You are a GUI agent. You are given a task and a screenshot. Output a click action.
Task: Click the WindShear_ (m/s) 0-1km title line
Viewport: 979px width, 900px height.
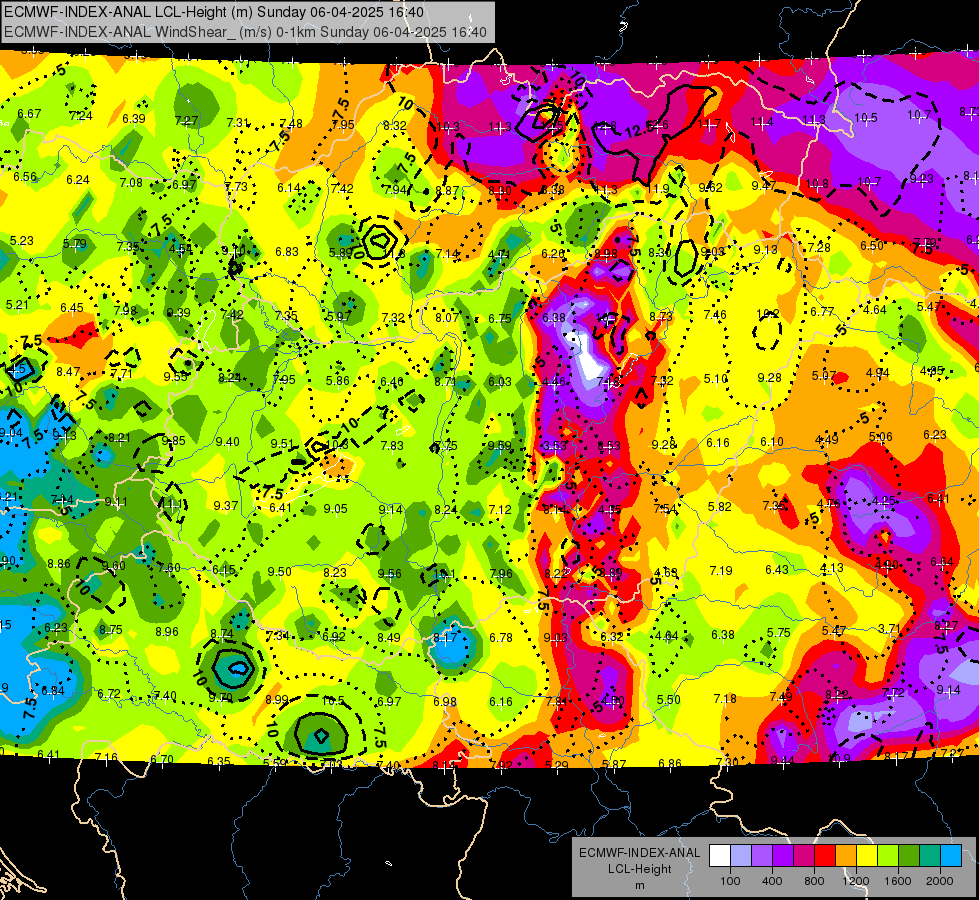(245, 32)
